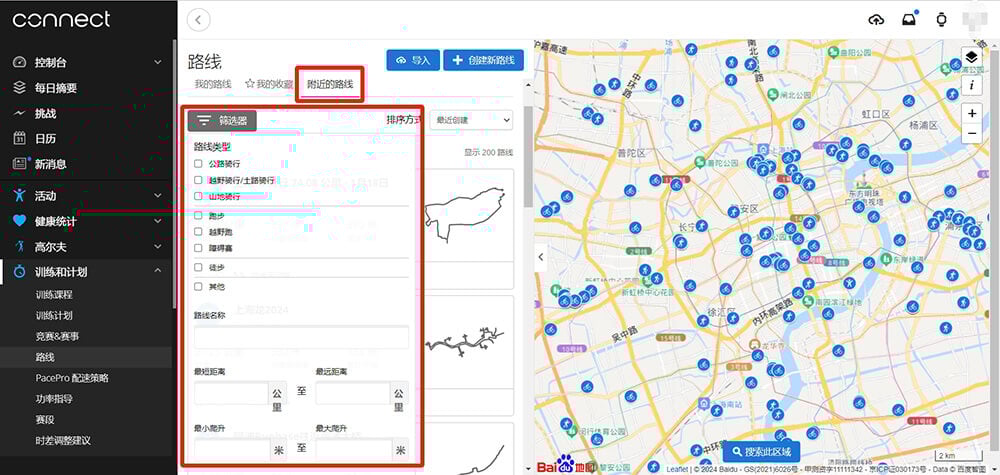Open the watch device icon

[x=941, y=20]
